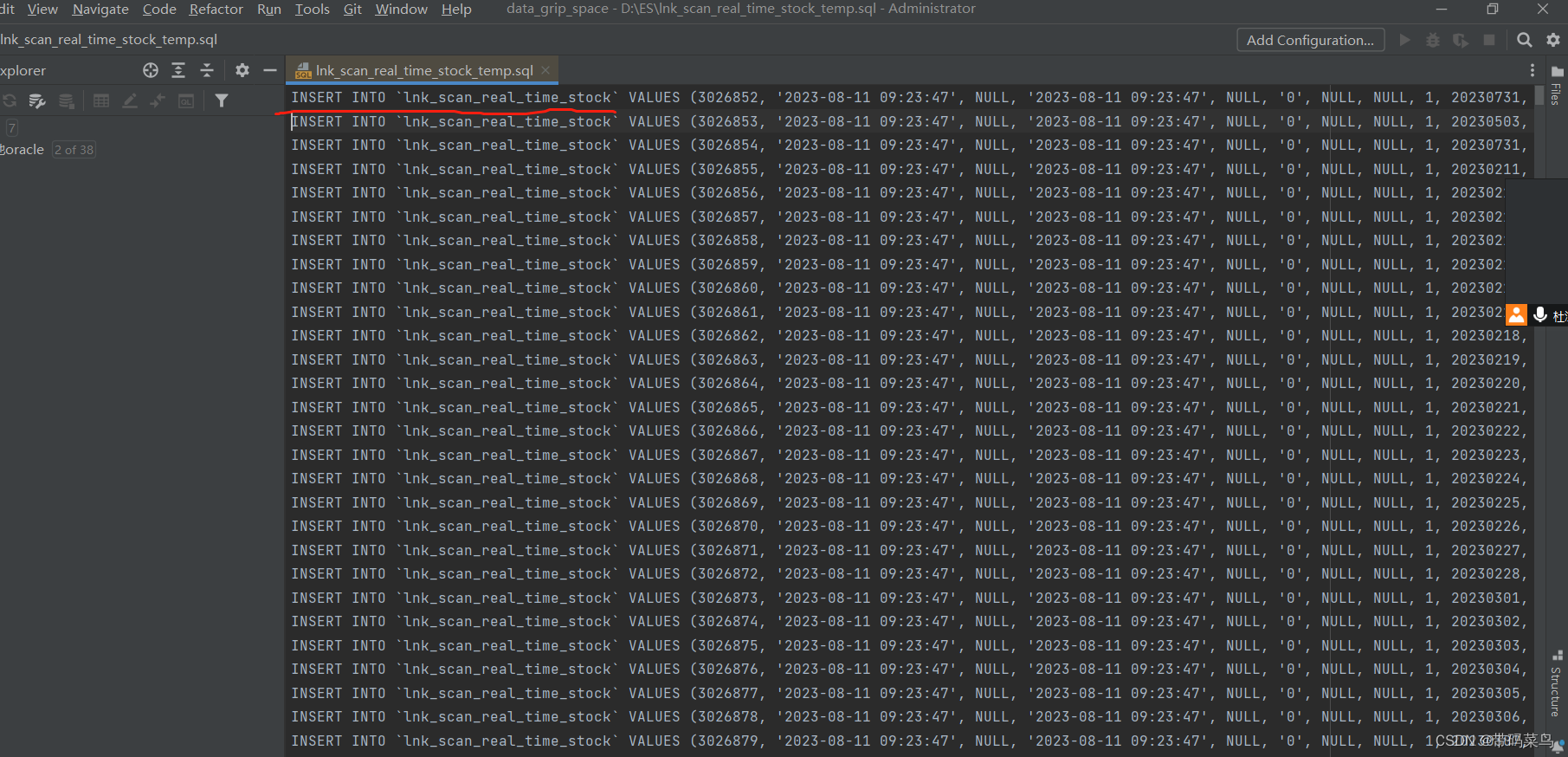Image resolution: width=1568 pixels, height=757 pixels.
Task: Click value 3026860 in the INSERT row
Action: coord(727,288)
